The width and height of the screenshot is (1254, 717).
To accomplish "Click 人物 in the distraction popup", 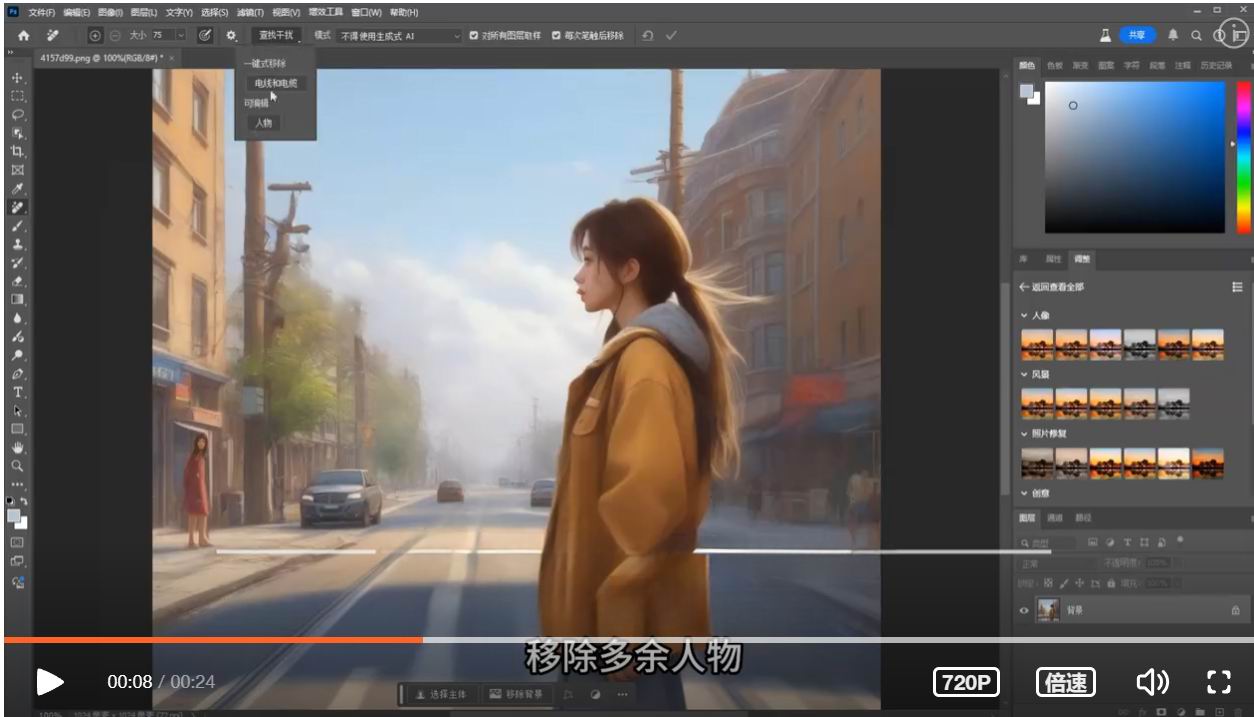I will pos(263,123).
